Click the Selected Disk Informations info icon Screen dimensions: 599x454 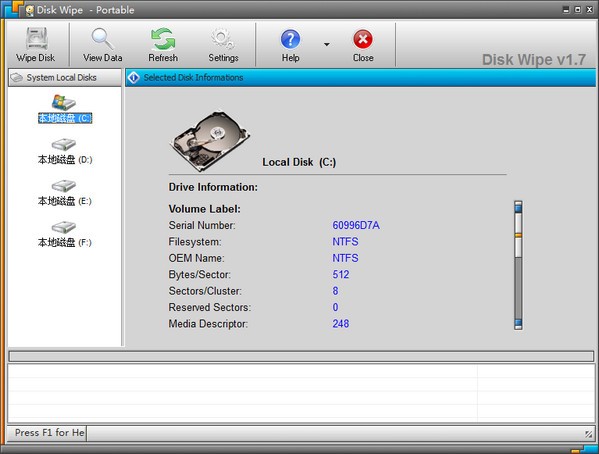[x=133, y=78]
